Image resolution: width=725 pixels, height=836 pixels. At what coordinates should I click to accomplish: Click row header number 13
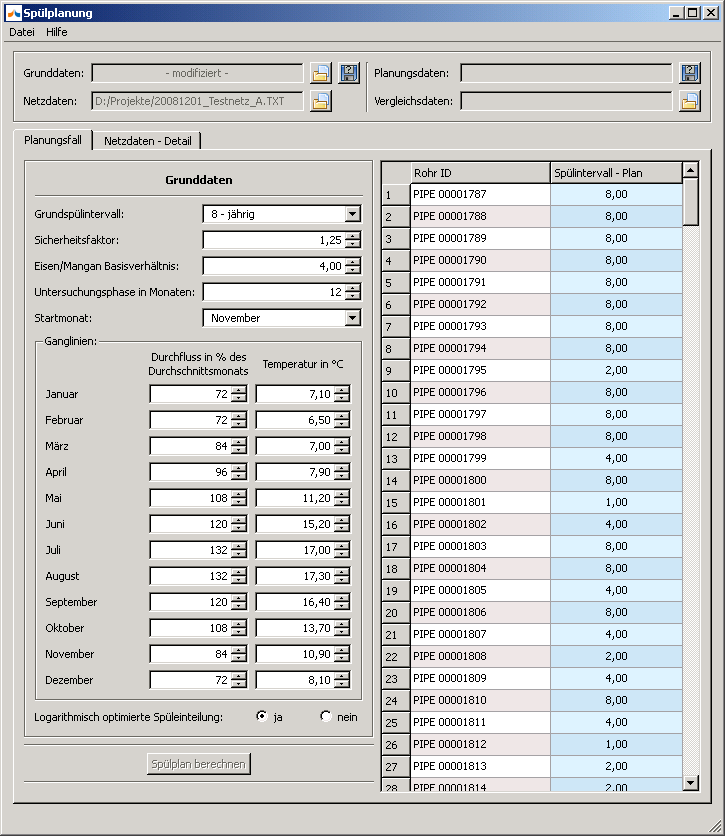(396, 459)
